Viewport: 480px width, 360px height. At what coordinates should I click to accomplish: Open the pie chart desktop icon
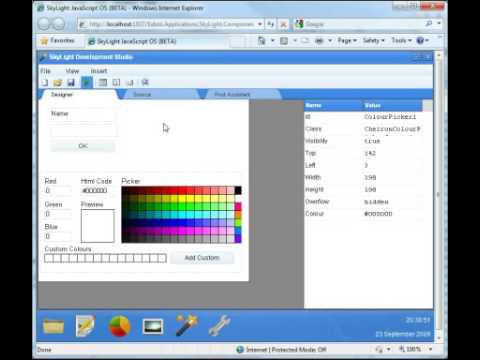tap(120, 326)
